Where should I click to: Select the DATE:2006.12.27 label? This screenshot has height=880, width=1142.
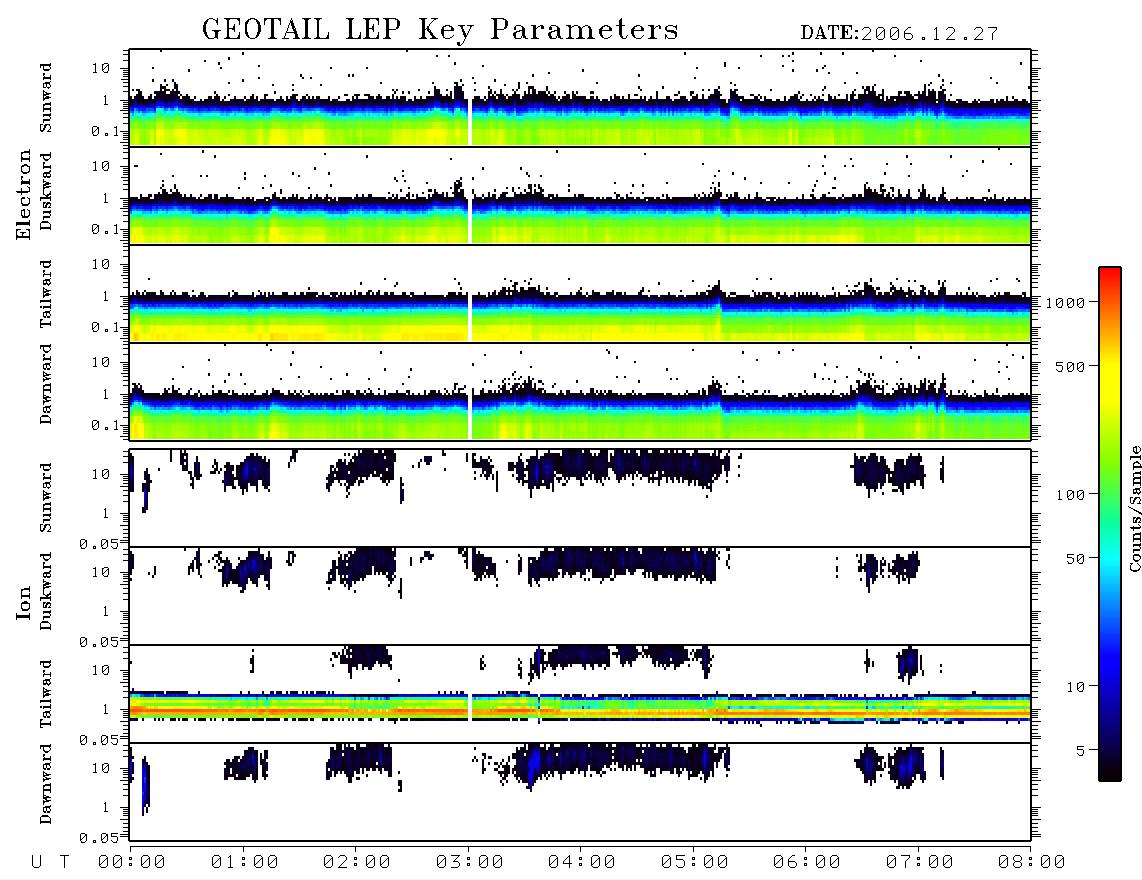coord(899,33)
